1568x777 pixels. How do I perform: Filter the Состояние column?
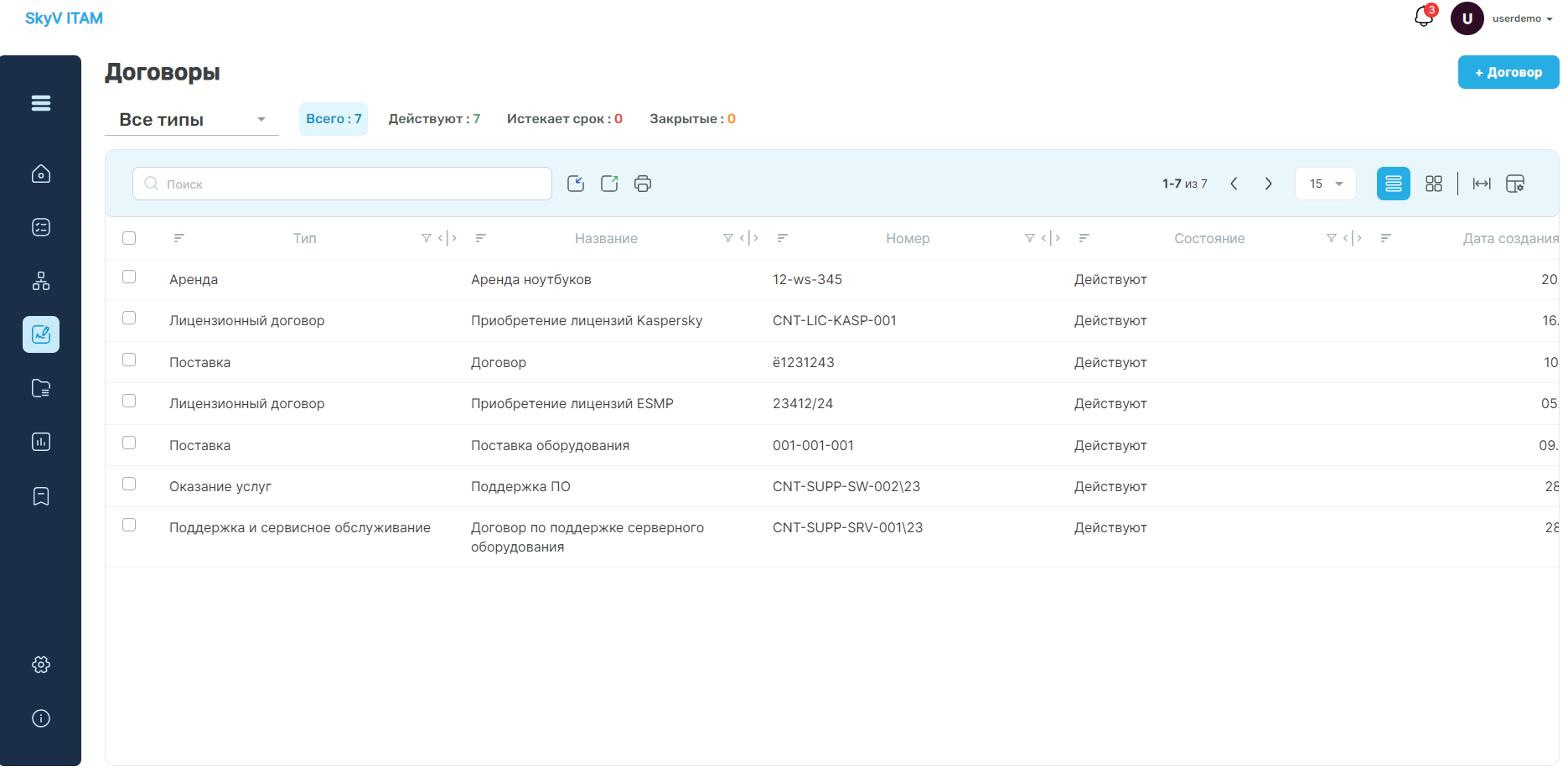(1332, 238)
